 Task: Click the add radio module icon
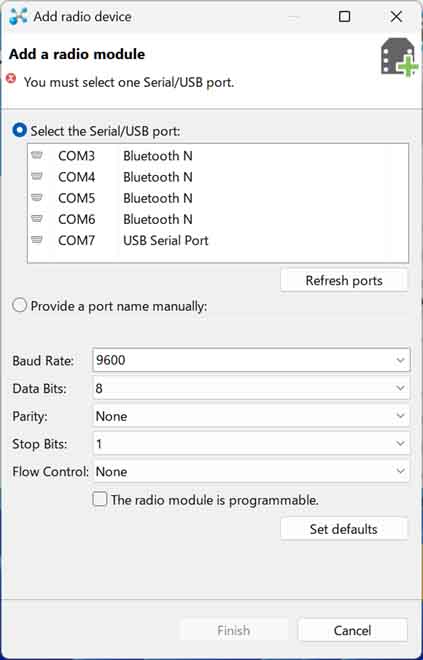(x=399, y=57)
